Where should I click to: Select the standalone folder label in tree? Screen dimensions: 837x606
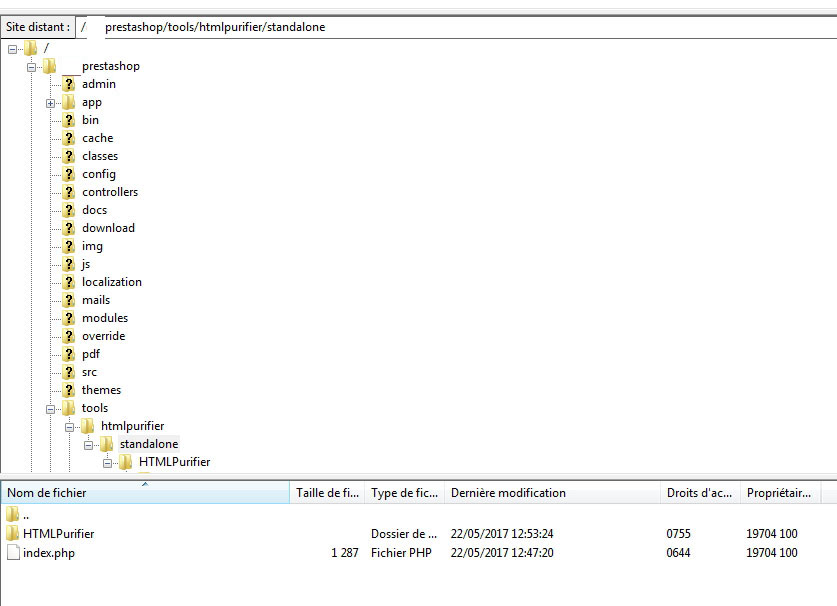pyautogui.click(x=149, y=444)
